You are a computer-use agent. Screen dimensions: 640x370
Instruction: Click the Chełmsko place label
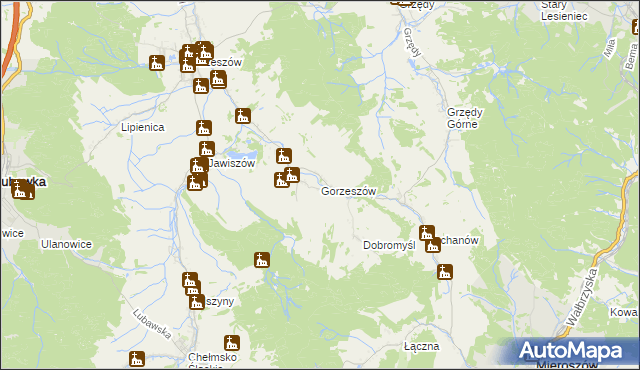tap(213, 357)
